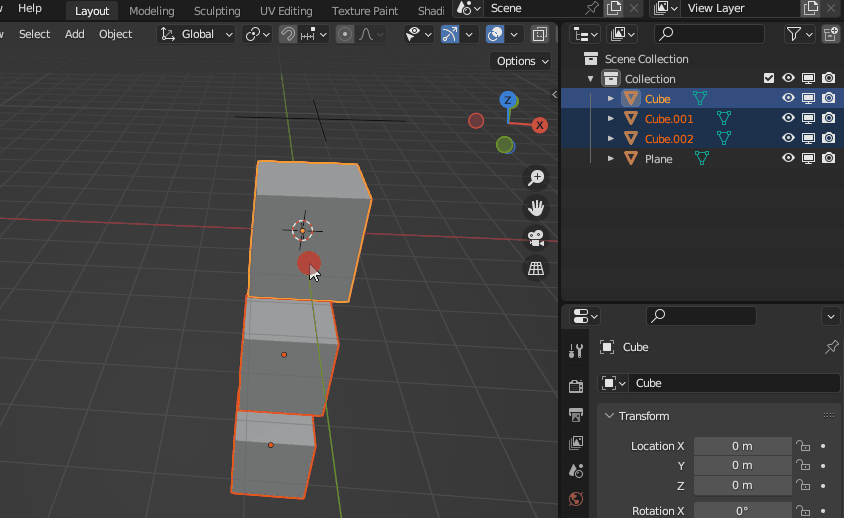Hide Cube in viewport with eye icon
Screen dimensions: 844x518
[789, 99]
